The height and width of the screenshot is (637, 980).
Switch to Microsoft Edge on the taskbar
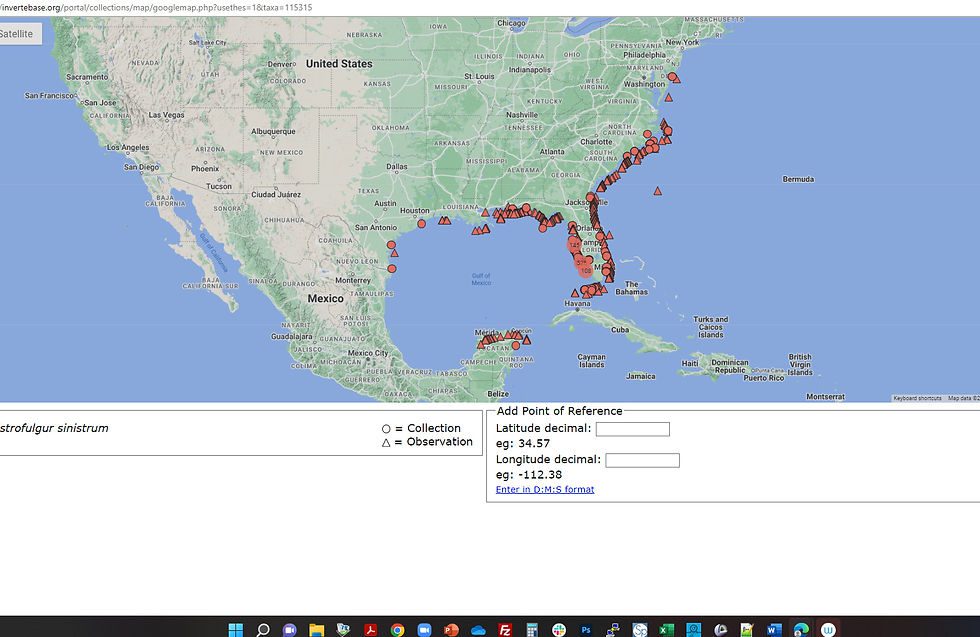click(x=801, y=629)
